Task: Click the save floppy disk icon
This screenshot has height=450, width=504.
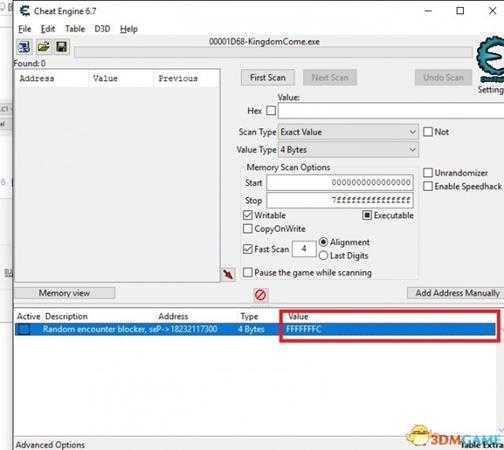Action: [62, 47]
